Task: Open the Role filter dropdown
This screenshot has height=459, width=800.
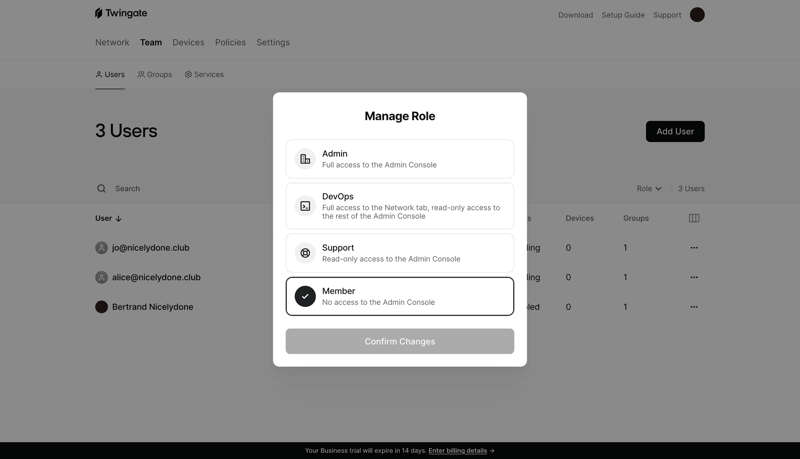Action: 649,189
